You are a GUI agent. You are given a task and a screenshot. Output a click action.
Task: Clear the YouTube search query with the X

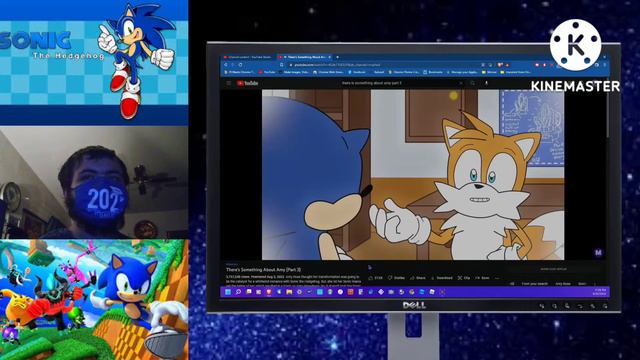461,83
